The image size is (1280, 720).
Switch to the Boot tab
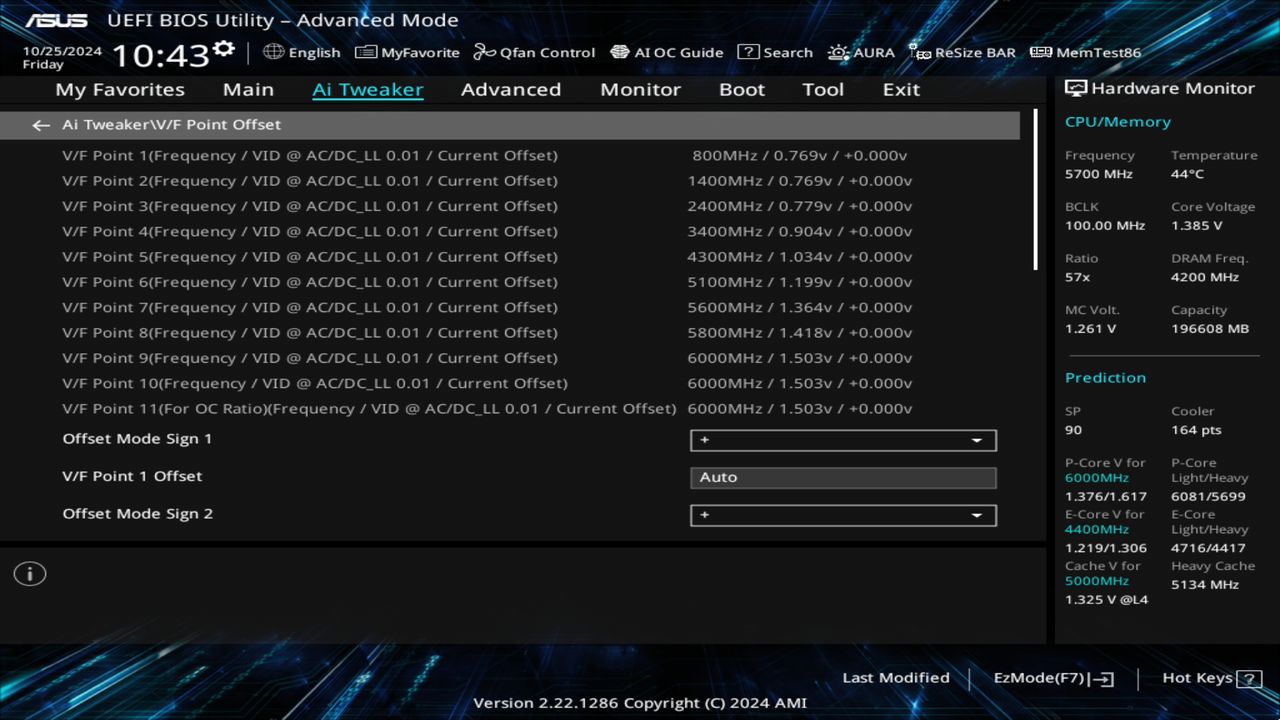(x=741, y=89)
